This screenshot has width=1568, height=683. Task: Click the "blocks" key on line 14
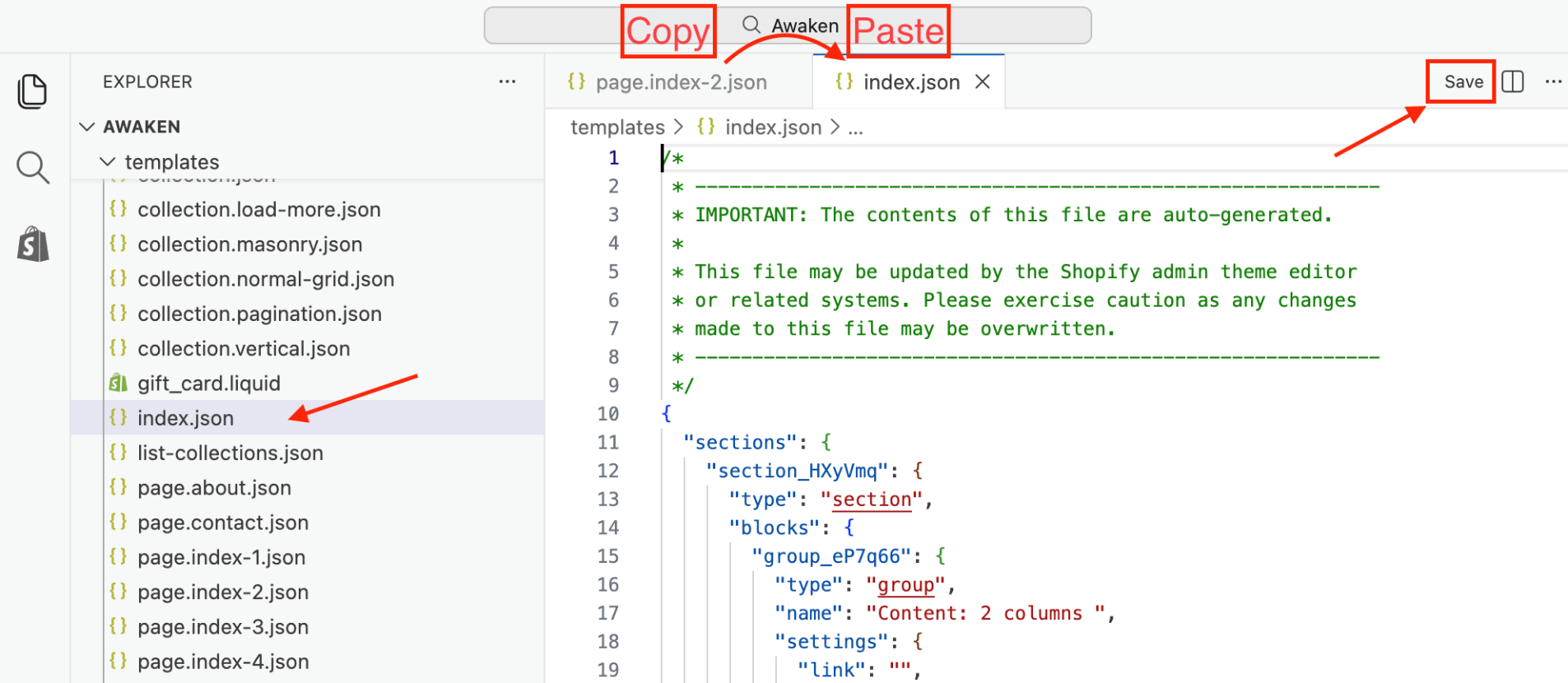tap(775, 527)
